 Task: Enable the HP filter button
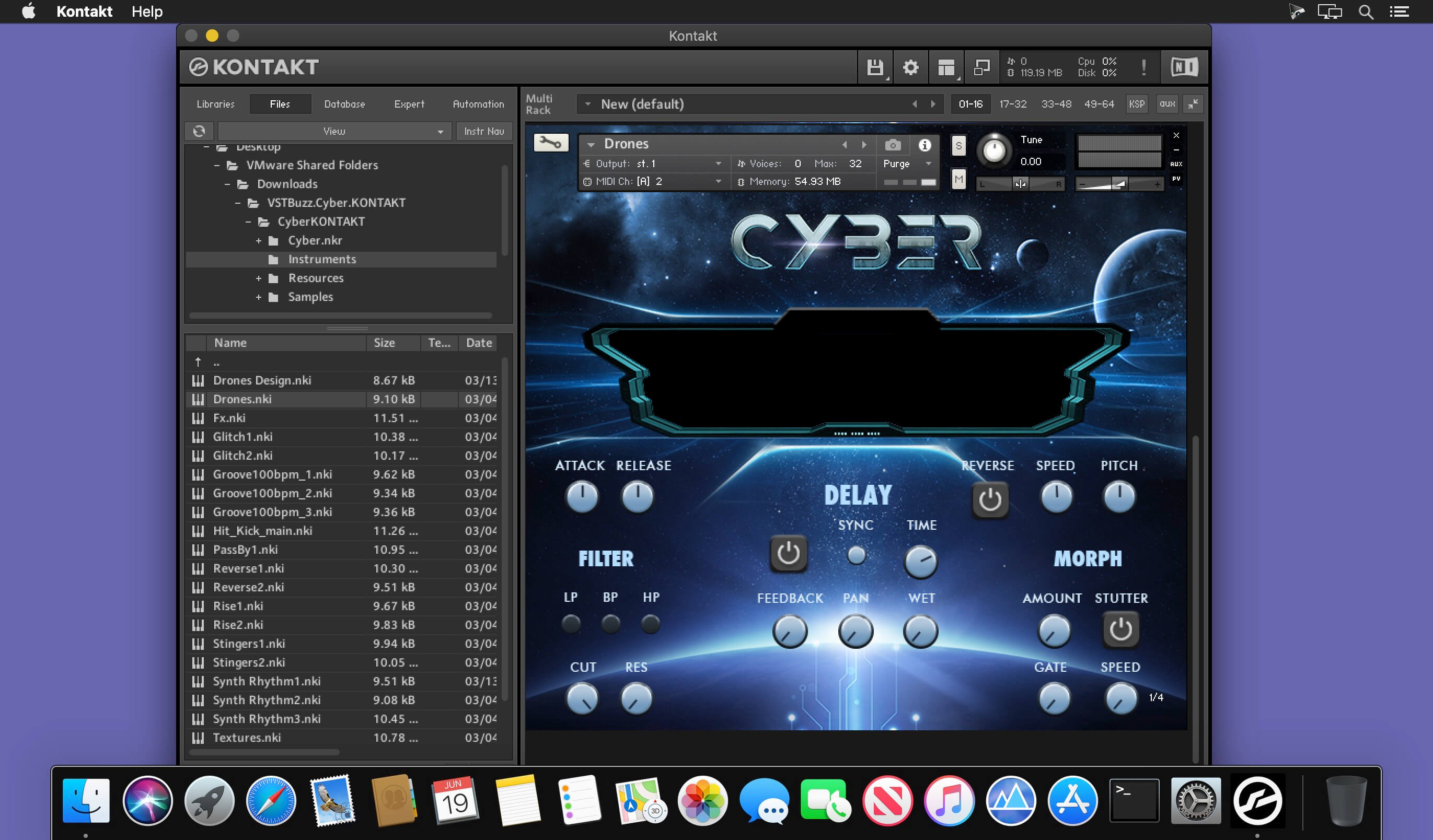coord(651,623)
